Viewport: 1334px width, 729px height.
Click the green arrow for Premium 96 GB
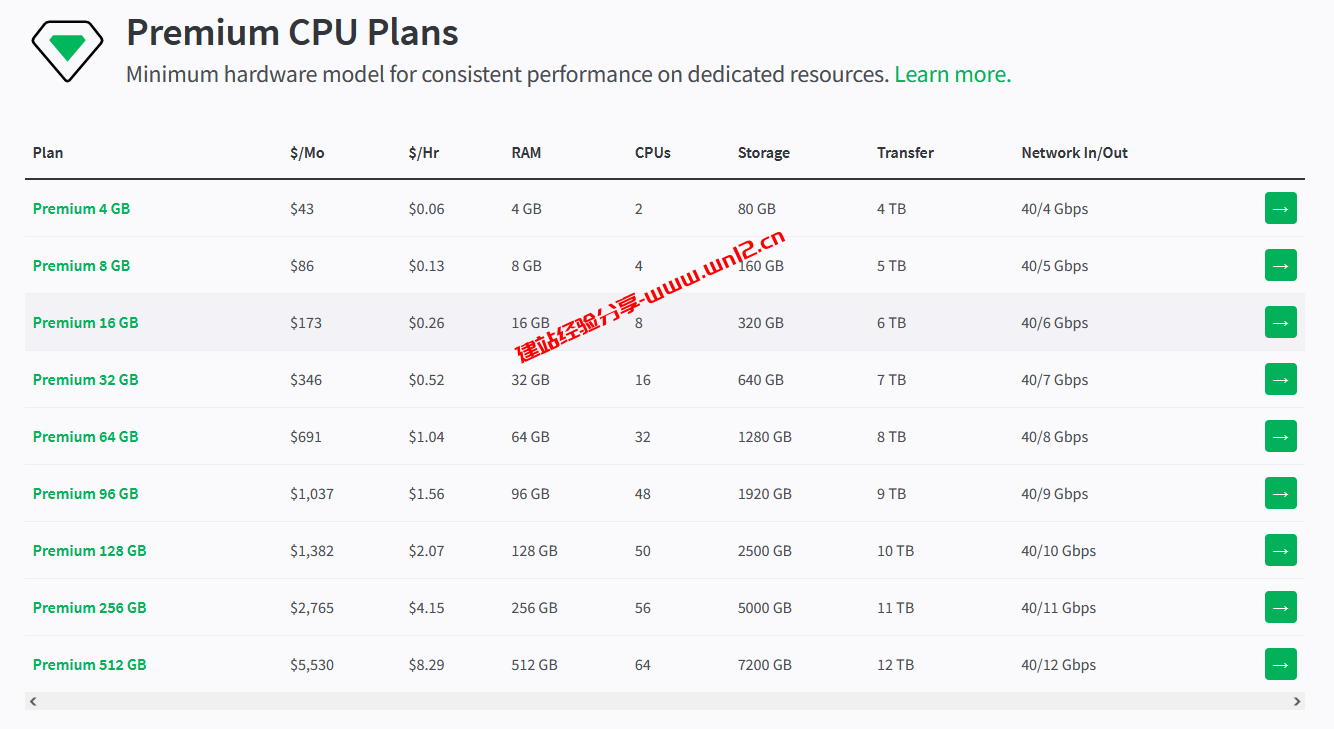click(1280, 493)
